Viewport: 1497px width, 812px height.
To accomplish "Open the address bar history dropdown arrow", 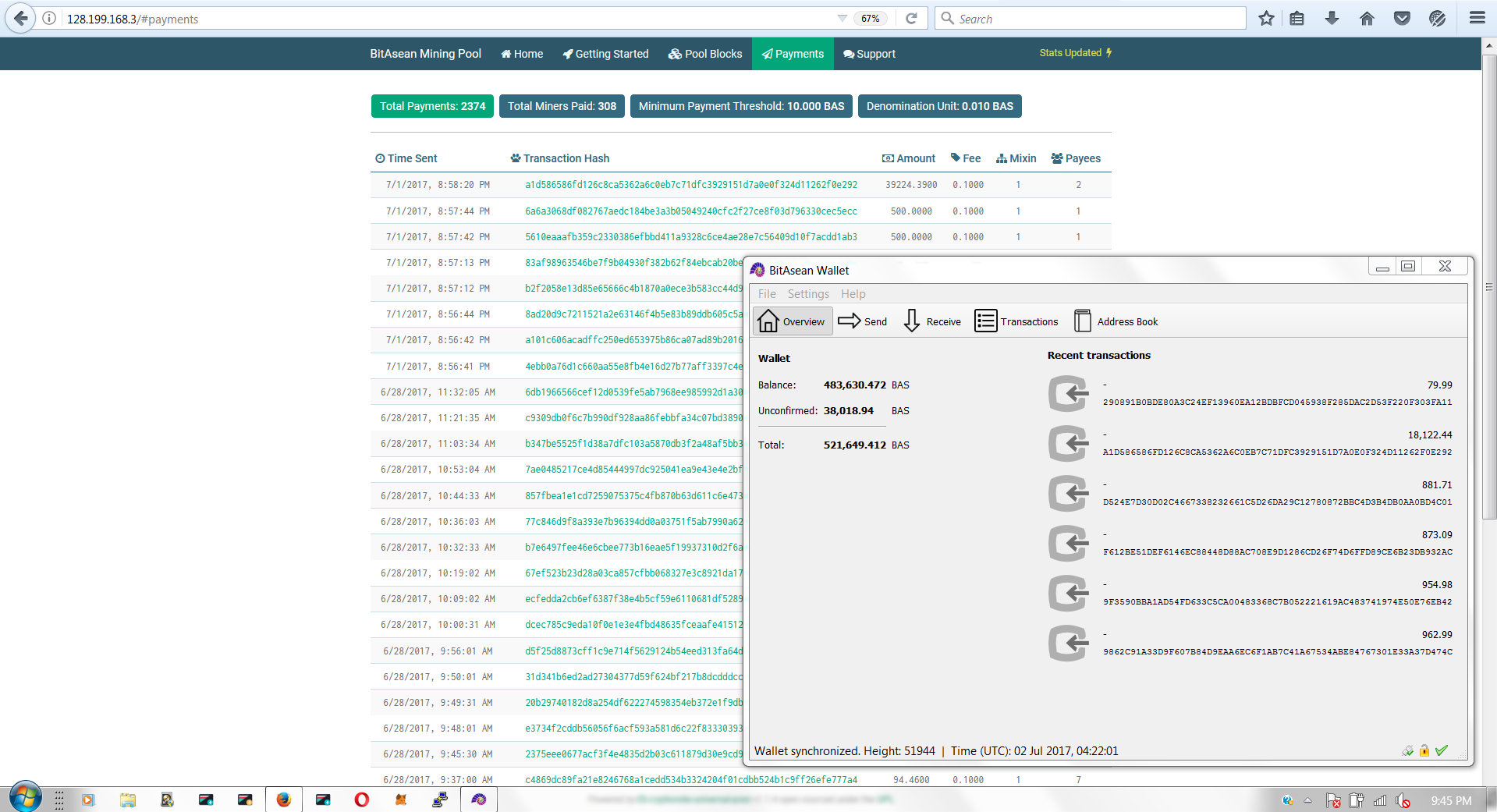I will [842, 18].
